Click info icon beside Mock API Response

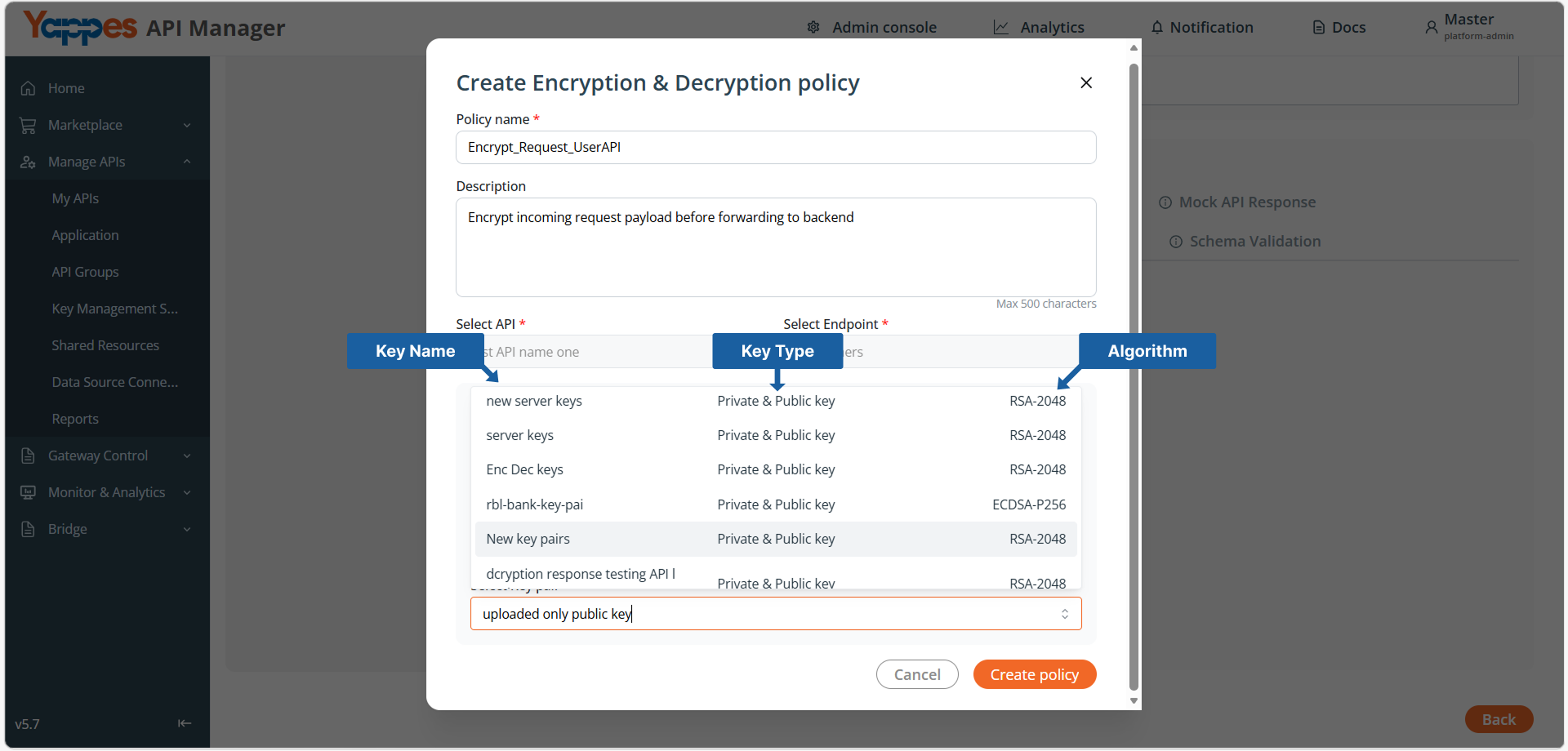(1165, 202)
